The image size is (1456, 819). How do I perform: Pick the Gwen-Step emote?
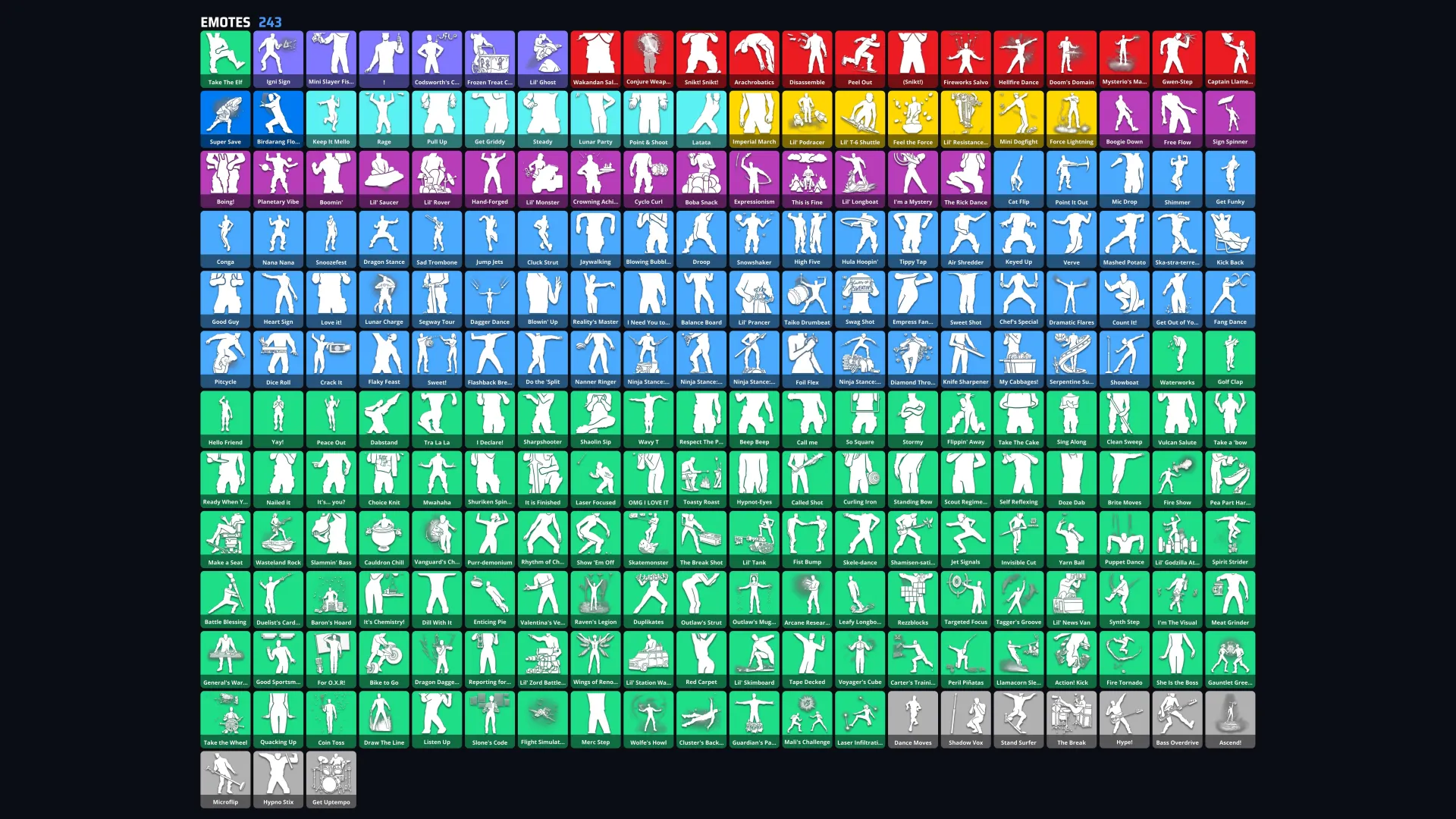coord(1177,59)
